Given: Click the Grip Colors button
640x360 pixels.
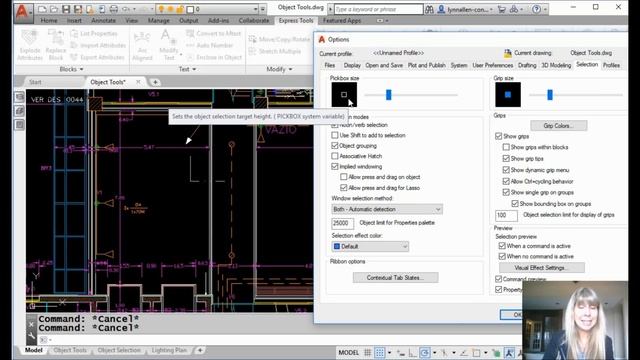Looking at the screenshot, I should pyautogui.click(x=559, y=126).
